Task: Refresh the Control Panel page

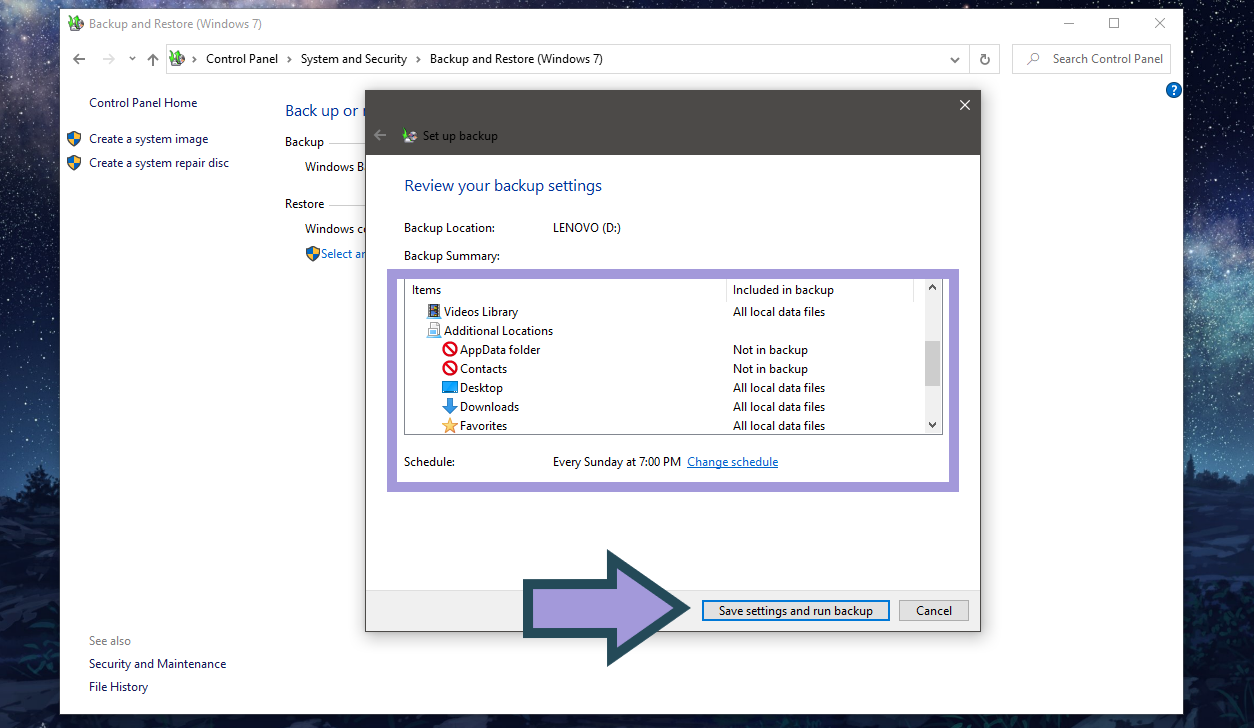Action: [x=985, y=59]
